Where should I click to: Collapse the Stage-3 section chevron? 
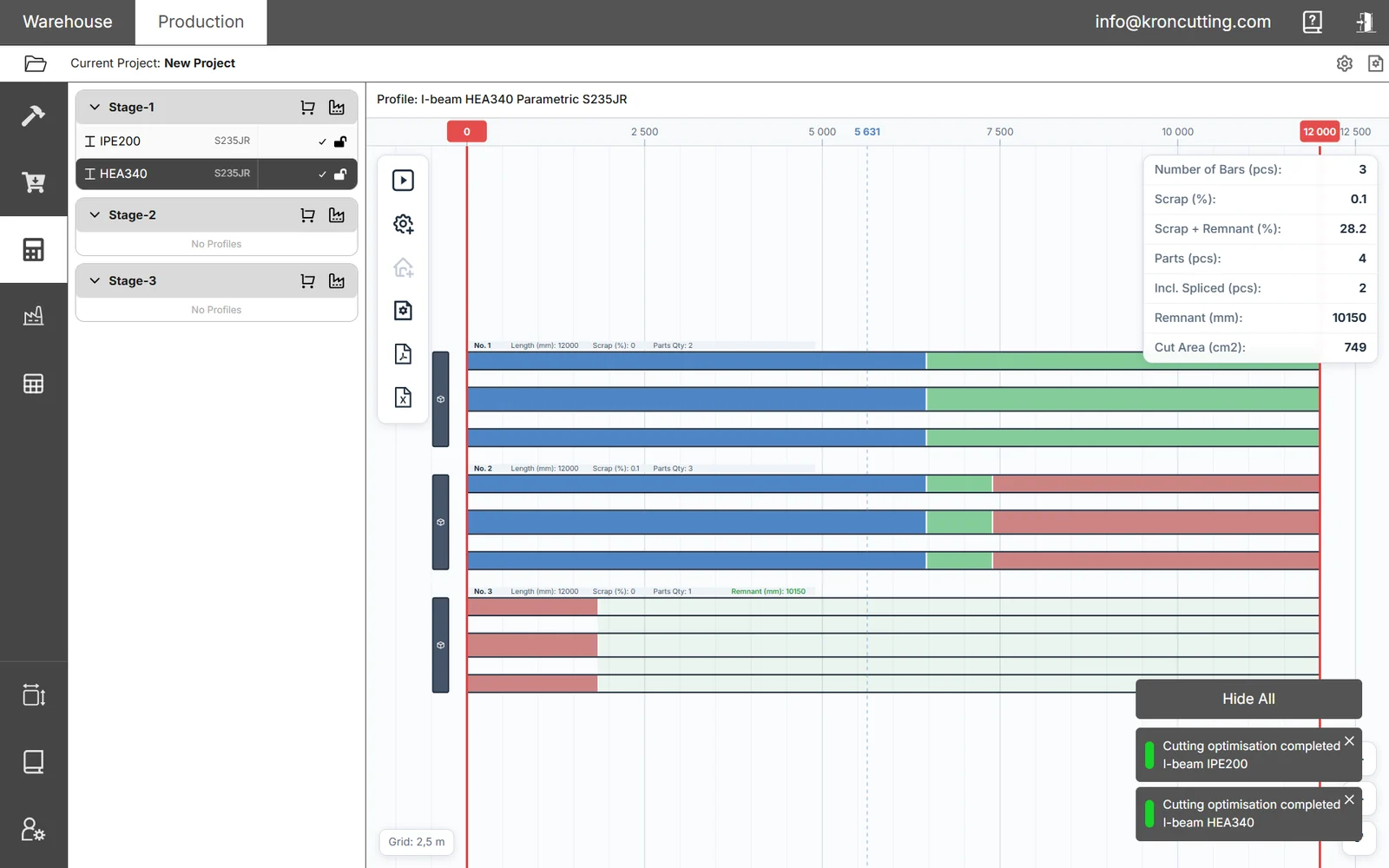(95, 281)
